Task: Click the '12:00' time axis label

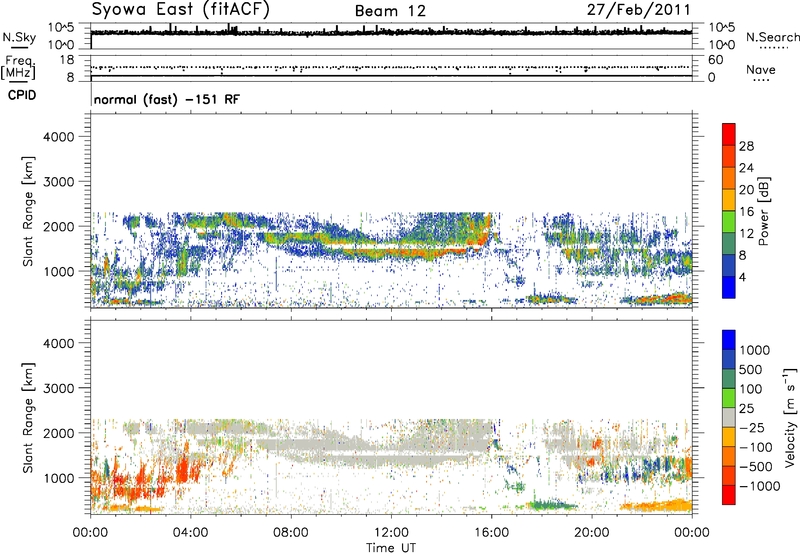Action: 391,533
